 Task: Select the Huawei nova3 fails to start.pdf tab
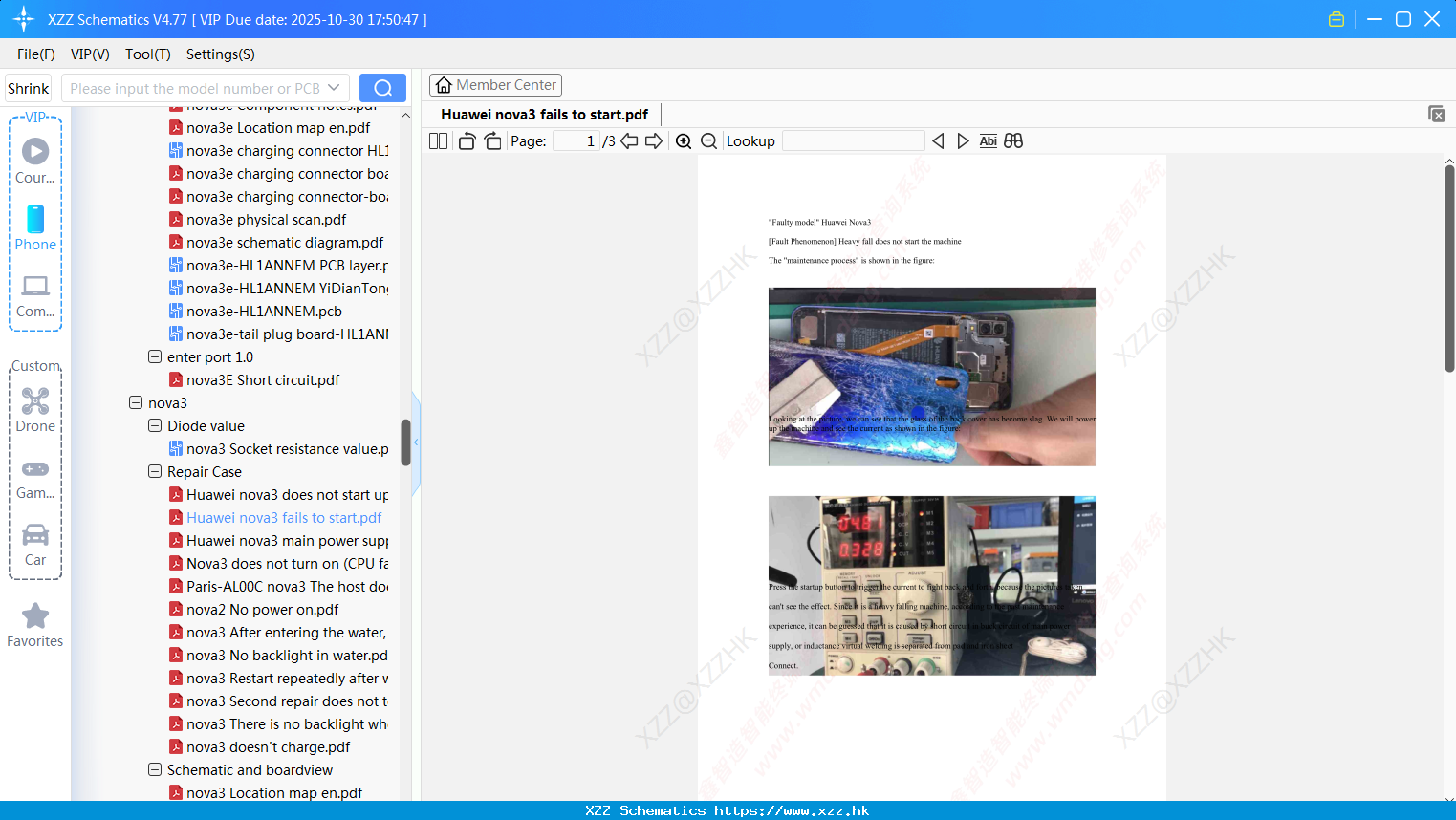pos(544,114)
